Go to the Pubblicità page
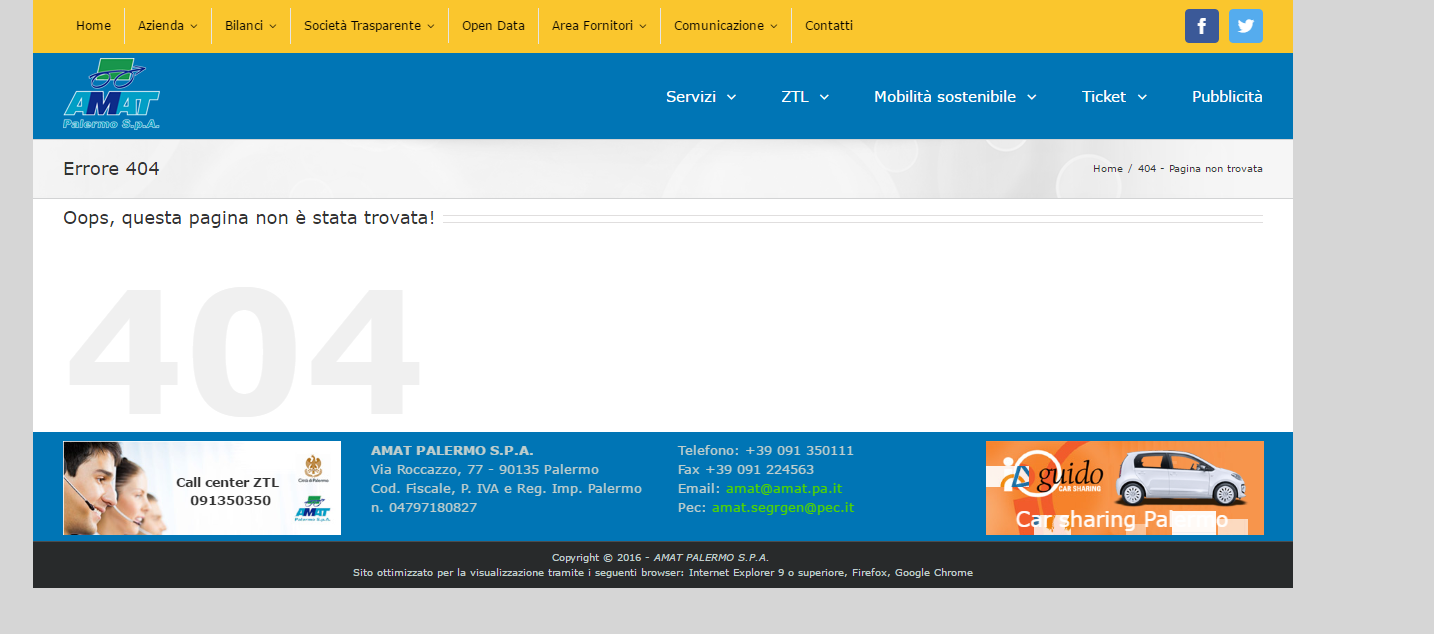1434x634 pixels. pyautogui.click(x=1227, y=97)
